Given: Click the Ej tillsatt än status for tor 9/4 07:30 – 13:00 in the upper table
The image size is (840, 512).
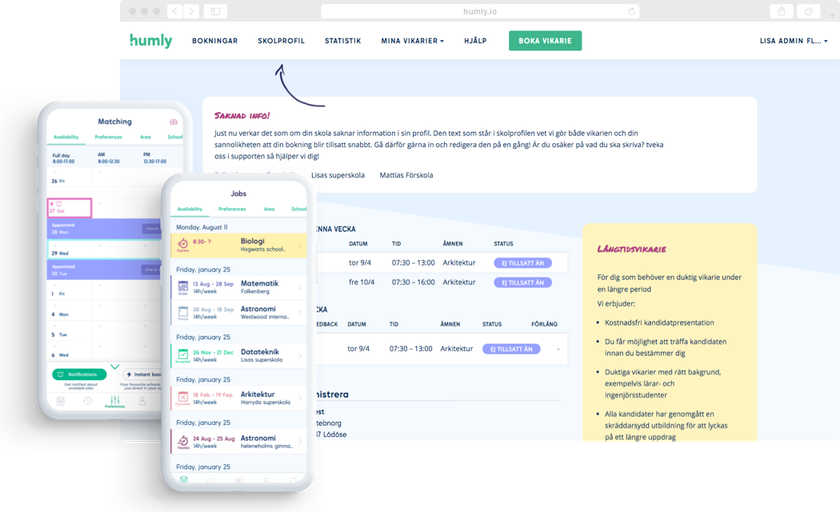Looking at the screenshot, I should (522, 263).
